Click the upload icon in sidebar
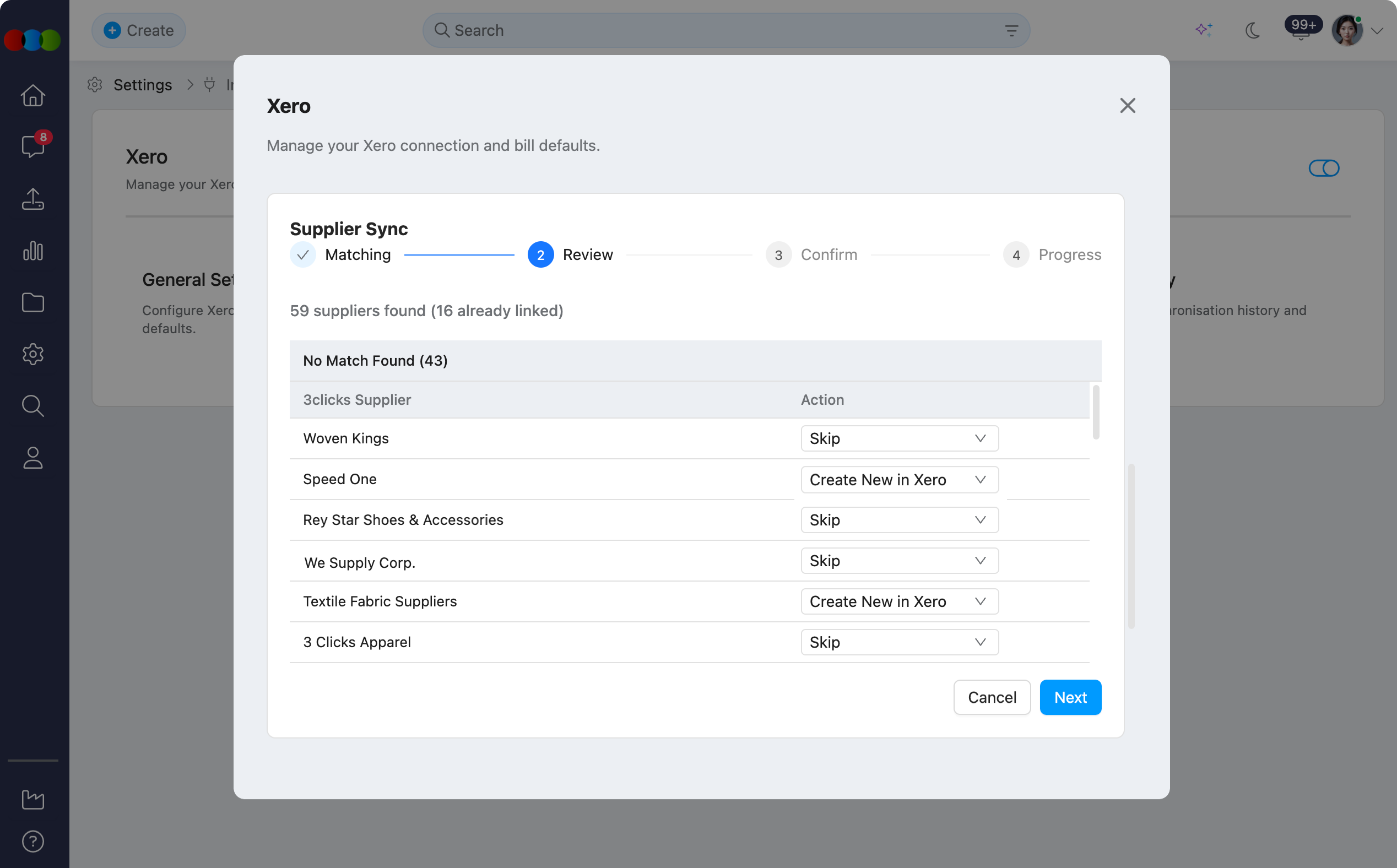This screenshot has width=1397, height=868. [33, 199]
